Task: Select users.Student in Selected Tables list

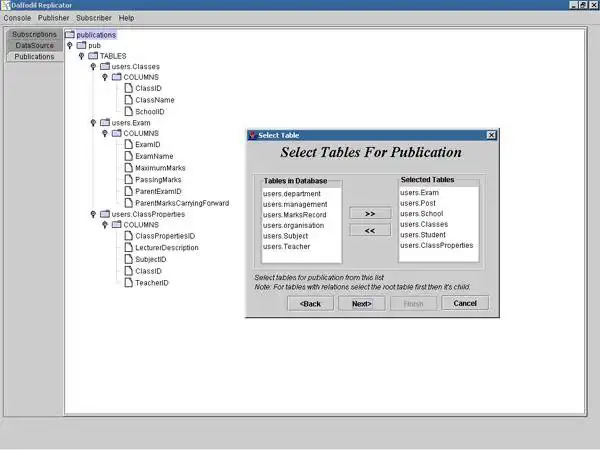Action: pyautogui.click(x=439, y=235)
